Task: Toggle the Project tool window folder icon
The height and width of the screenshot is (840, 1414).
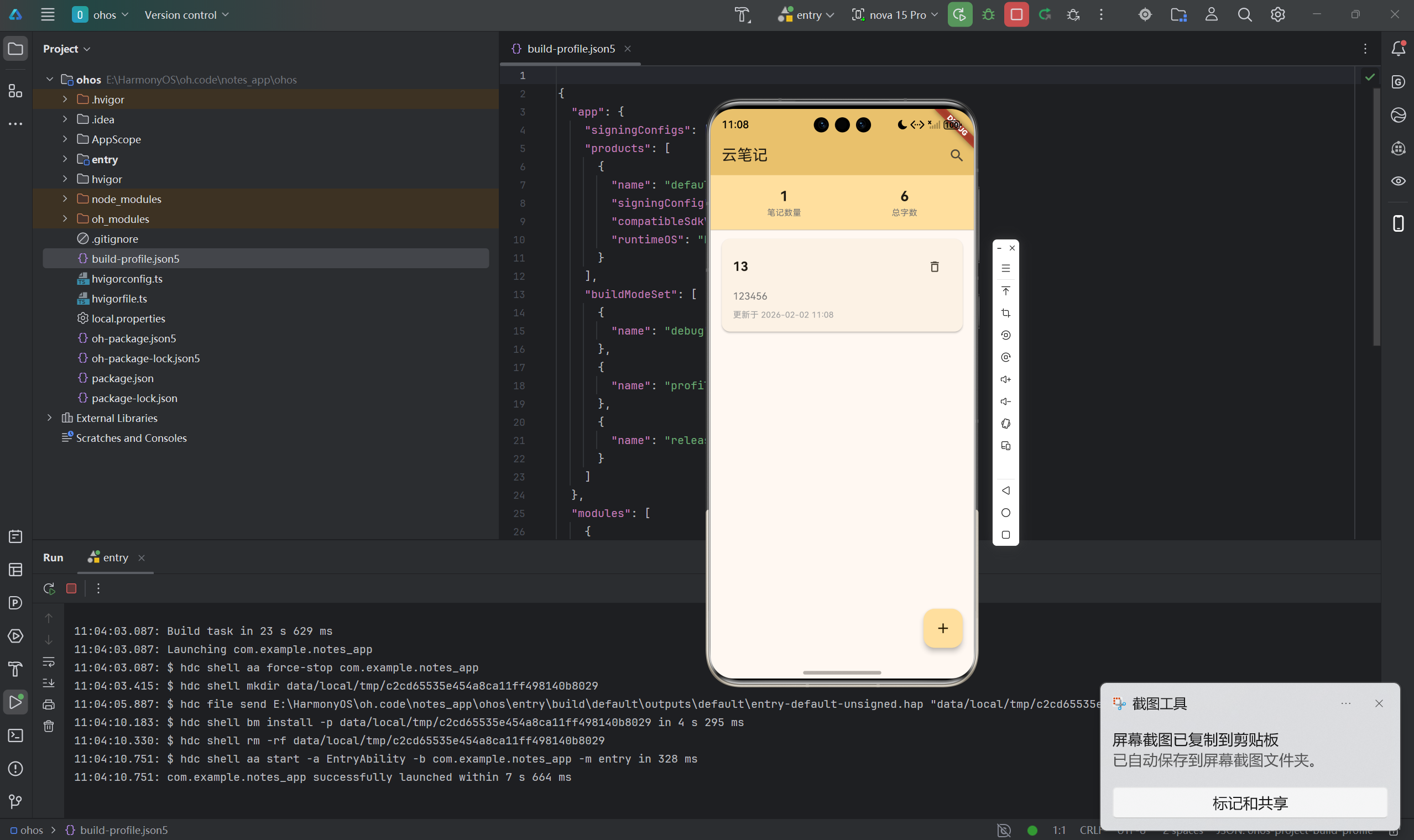Action: click(x=16, y=49)
